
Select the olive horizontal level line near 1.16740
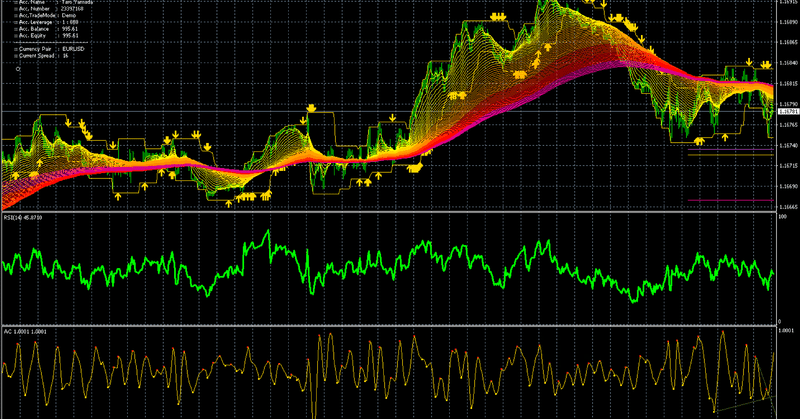tap(731, 155)
